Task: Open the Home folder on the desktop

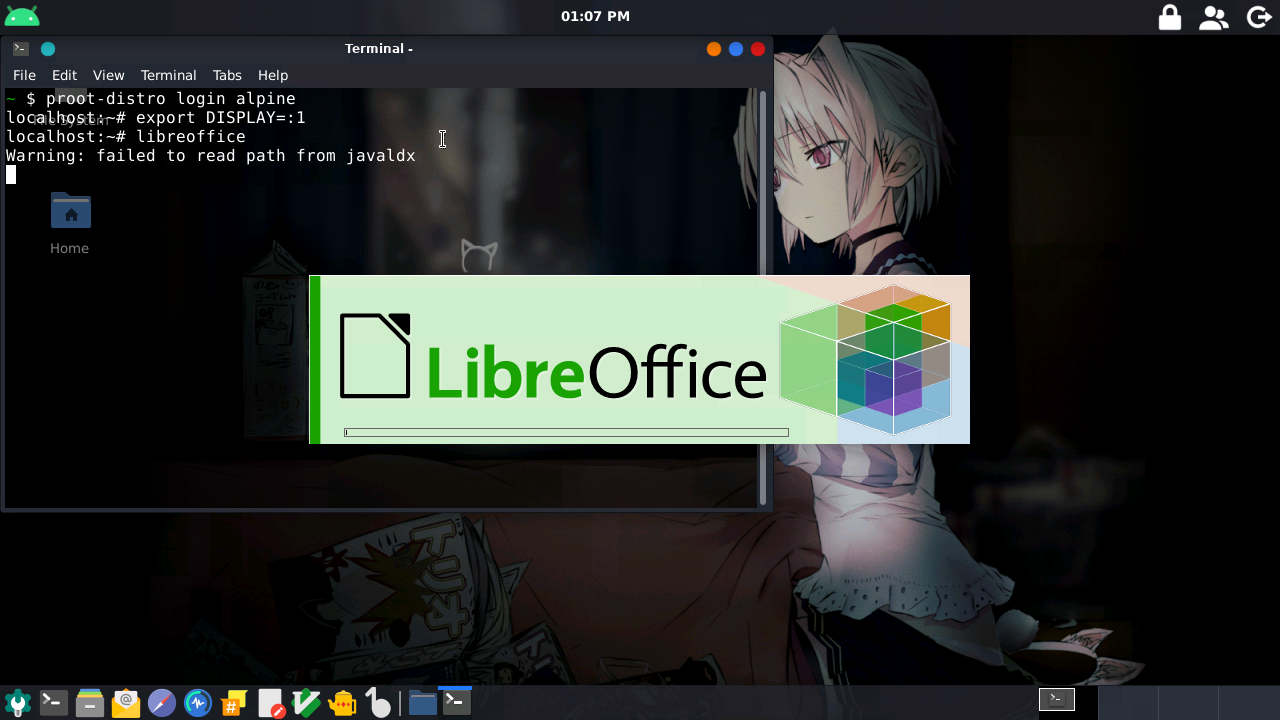Action: (70, 223)
